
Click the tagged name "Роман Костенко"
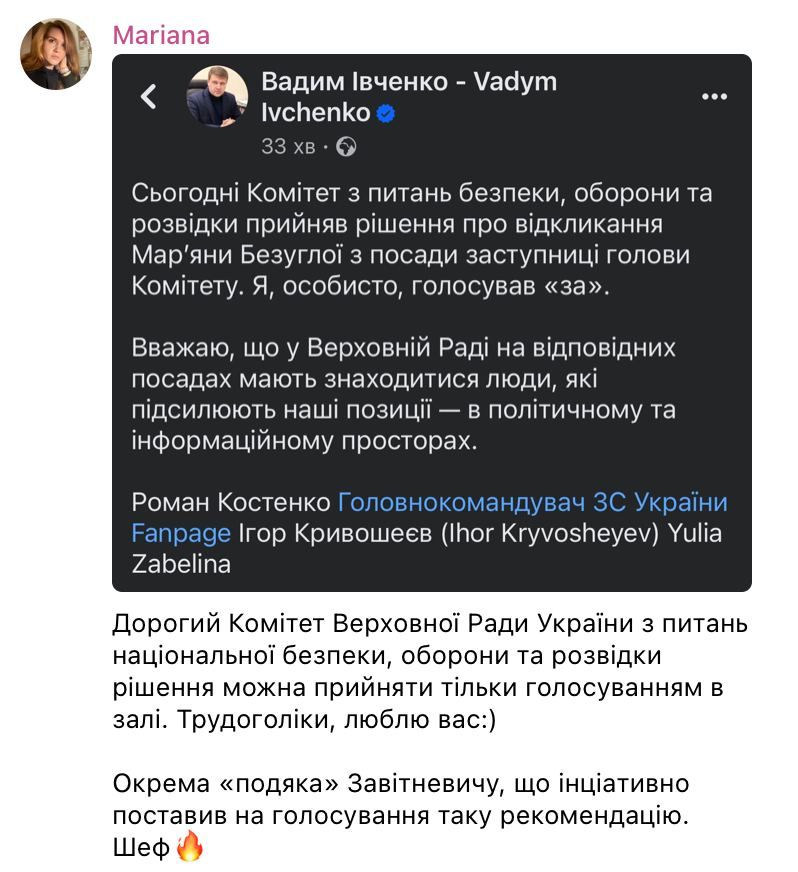click(x=231, y=502)
